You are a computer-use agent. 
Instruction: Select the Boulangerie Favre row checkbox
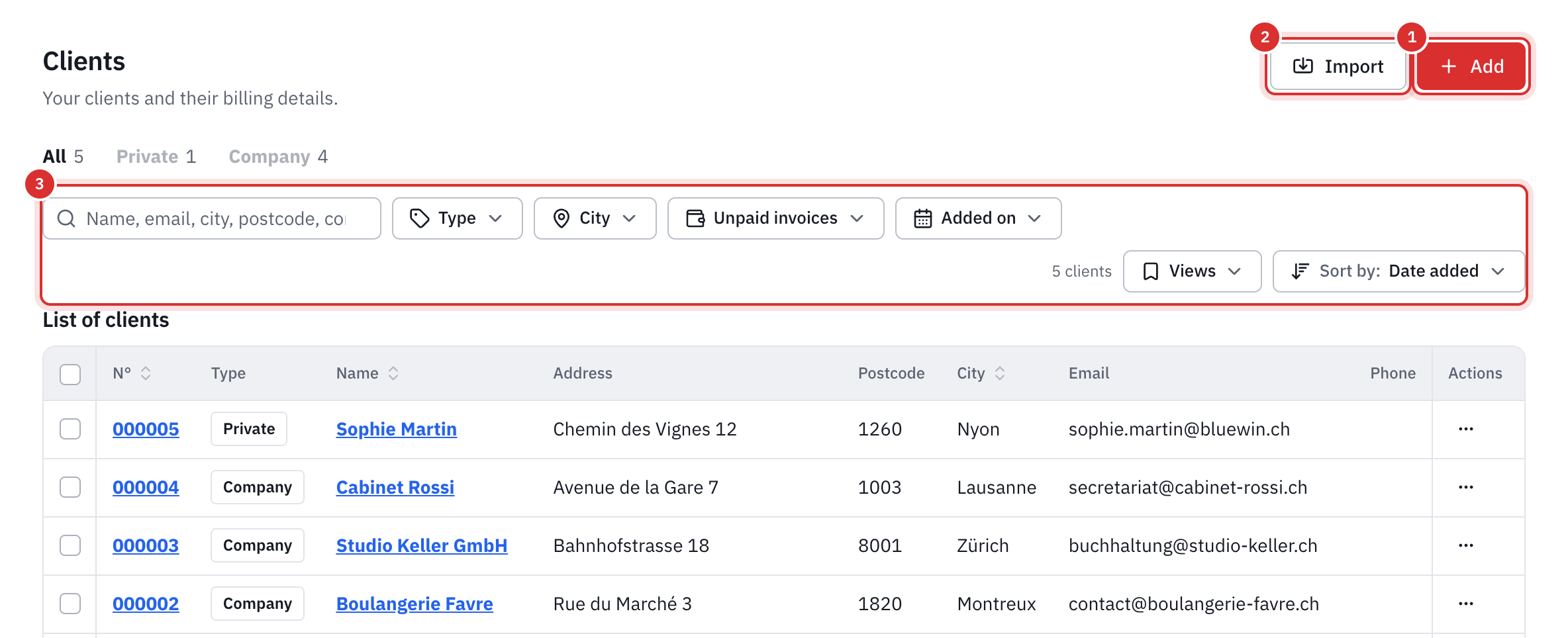(x=70, y=604)
